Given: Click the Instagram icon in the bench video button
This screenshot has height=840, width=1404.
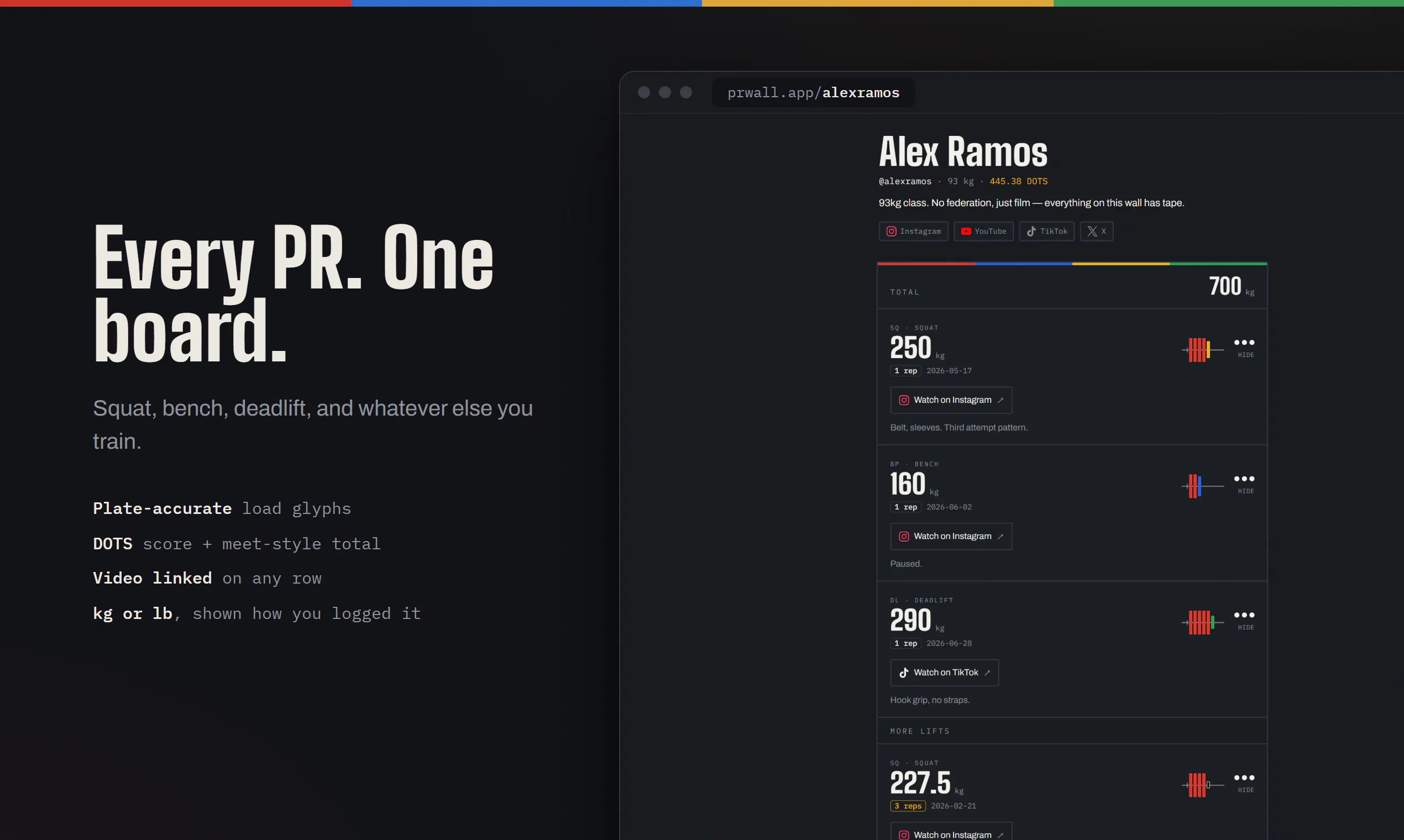Looking at the screenshot, I should coord(904,536).
